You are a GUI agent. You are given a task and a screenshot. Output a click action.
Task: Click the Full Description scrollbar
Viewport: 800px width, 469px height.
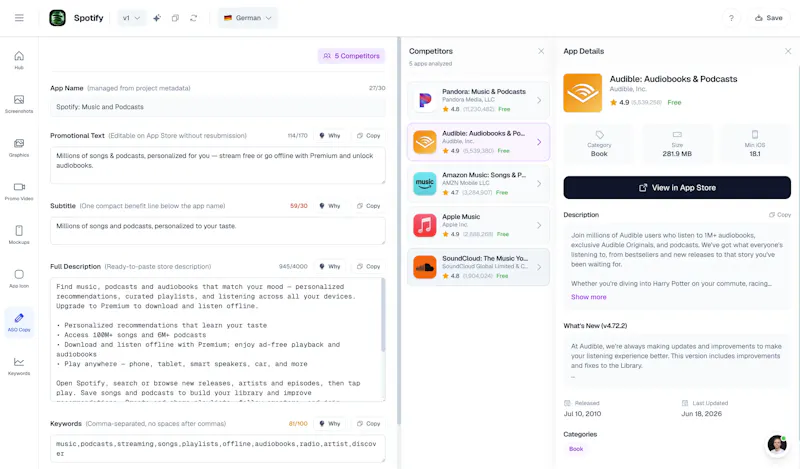pyautogui.click(x=383, y=316)
